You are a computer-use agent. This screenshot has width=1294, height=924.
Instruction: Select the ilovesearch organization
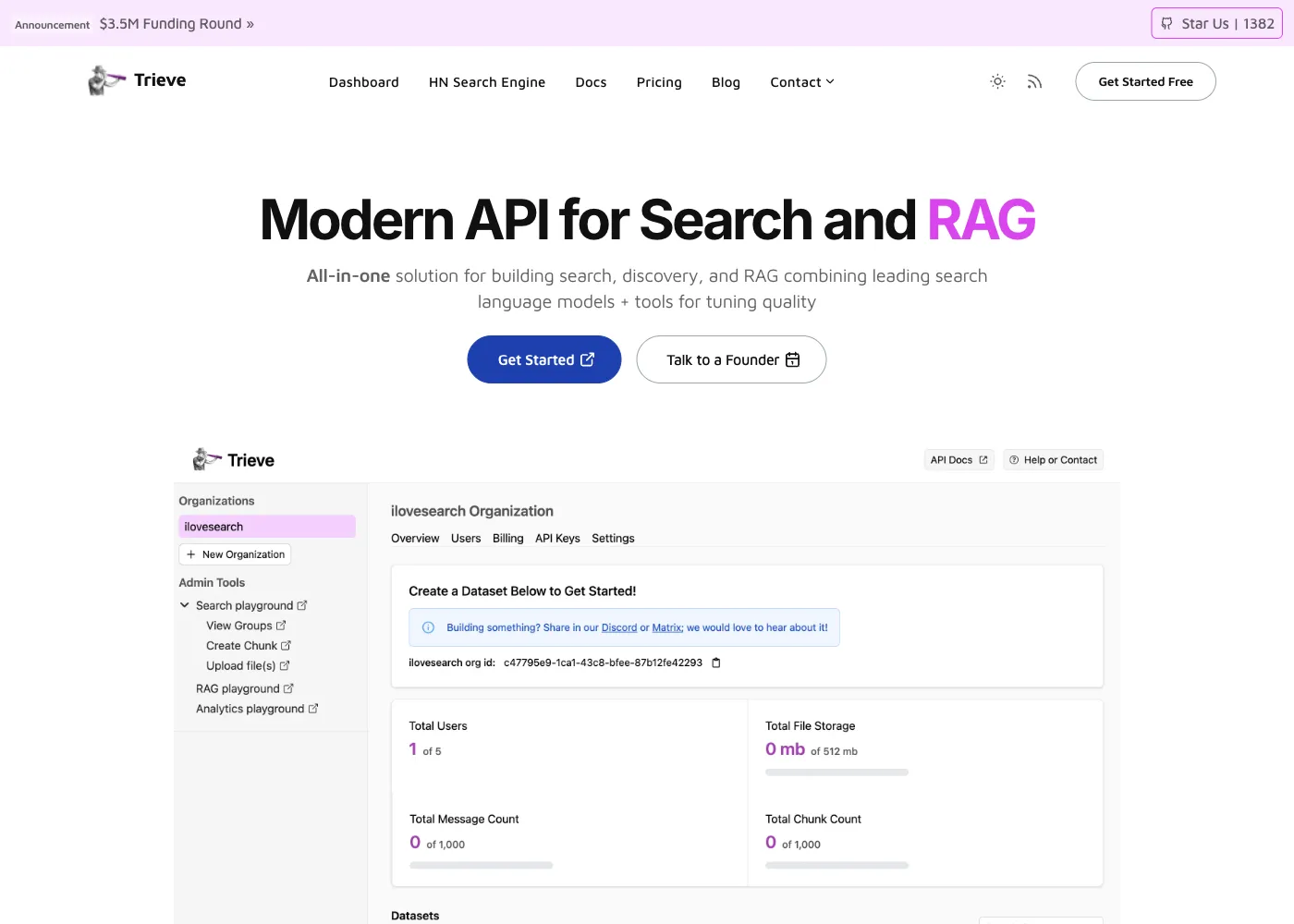click(267, 527)
